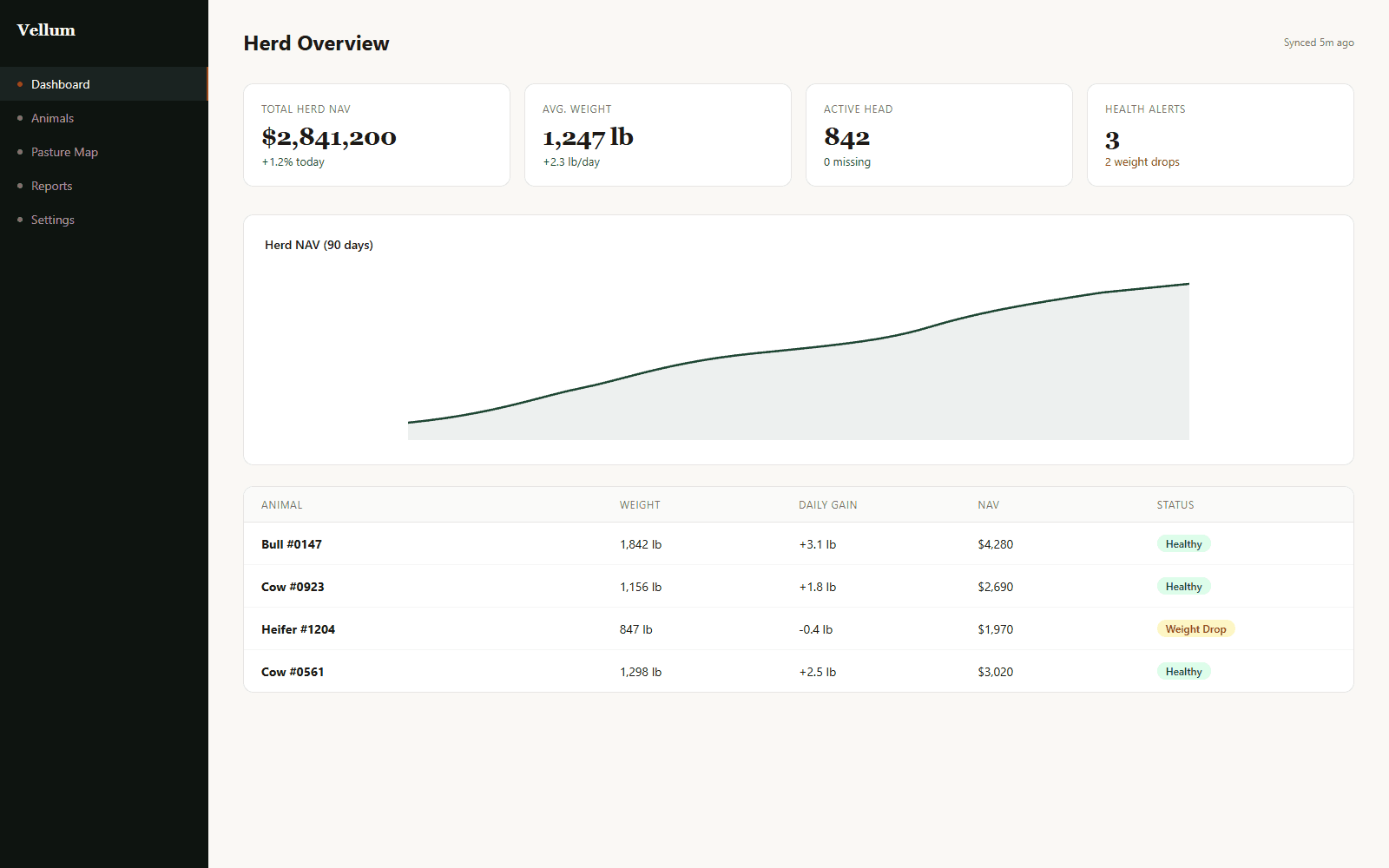This screenshot has width=1389, height=868.
Task: Click the Healthy badge on Cow #0561
Action: point(1183,671)
